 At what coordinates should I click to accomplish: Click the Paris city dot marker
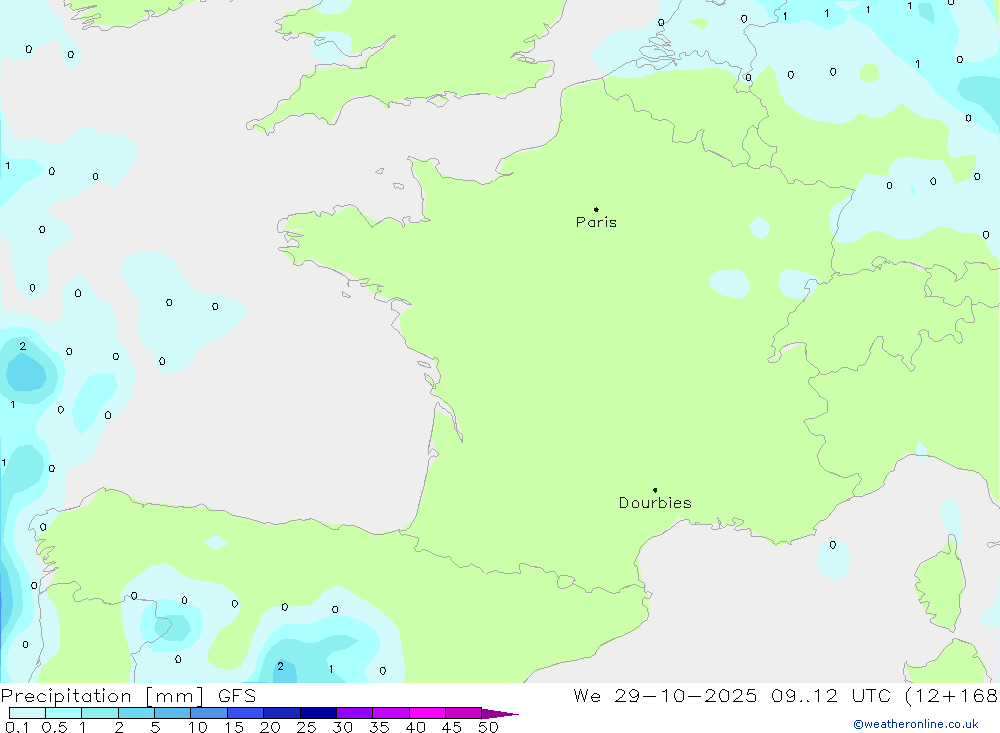(x=596, y=209)
